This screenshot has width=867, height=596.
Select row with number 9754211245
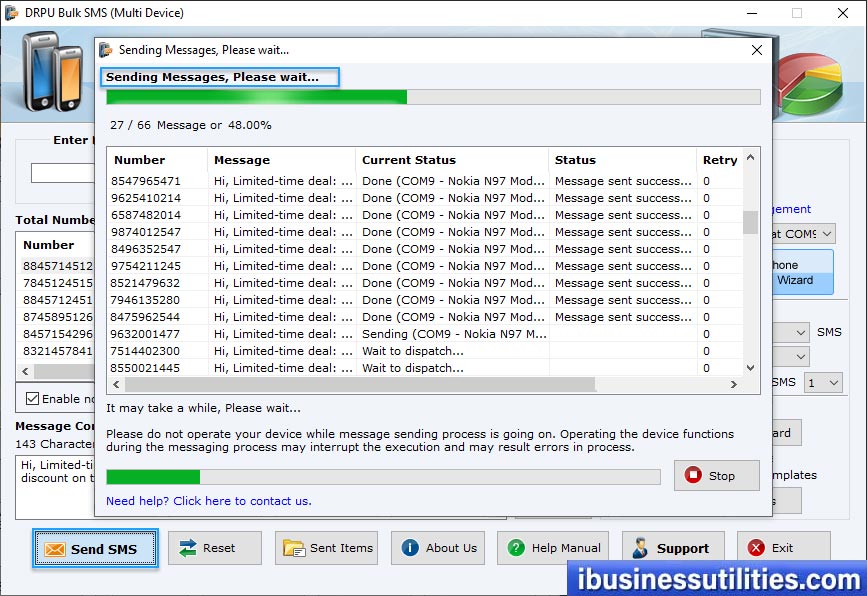point(425,266)
